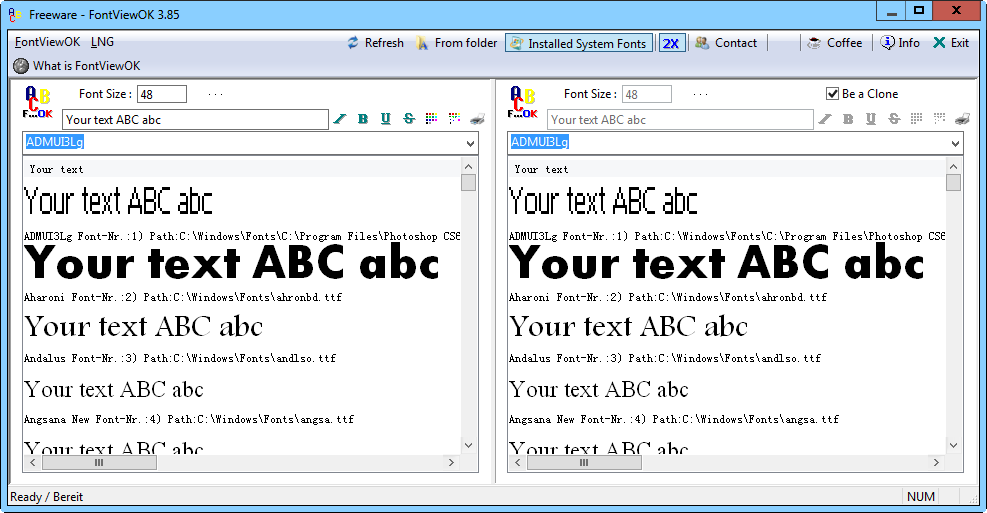Screen dimensions: 987x513
Task: Click the left pane print icon
Action: (477, 118)
